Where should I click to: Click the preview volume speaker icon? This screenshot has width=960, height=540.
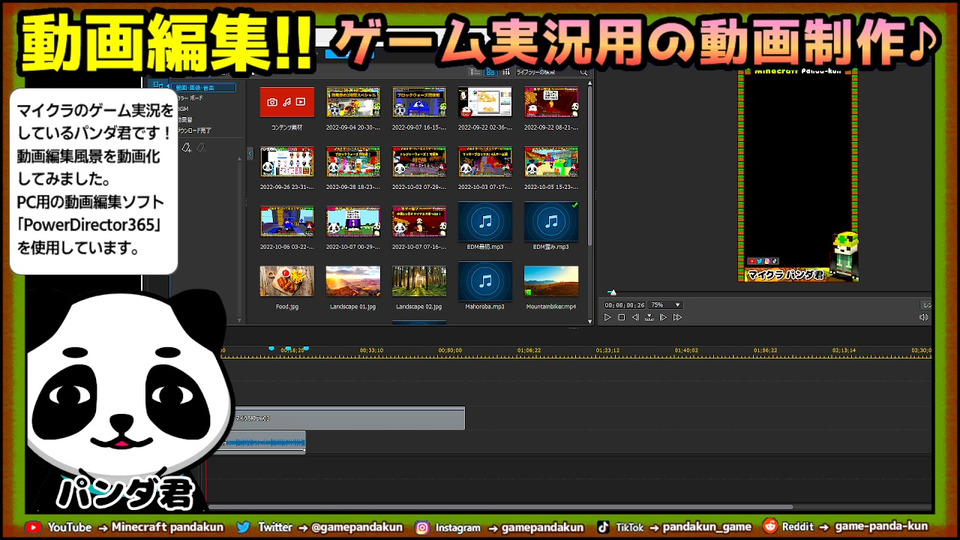point(923,317)
